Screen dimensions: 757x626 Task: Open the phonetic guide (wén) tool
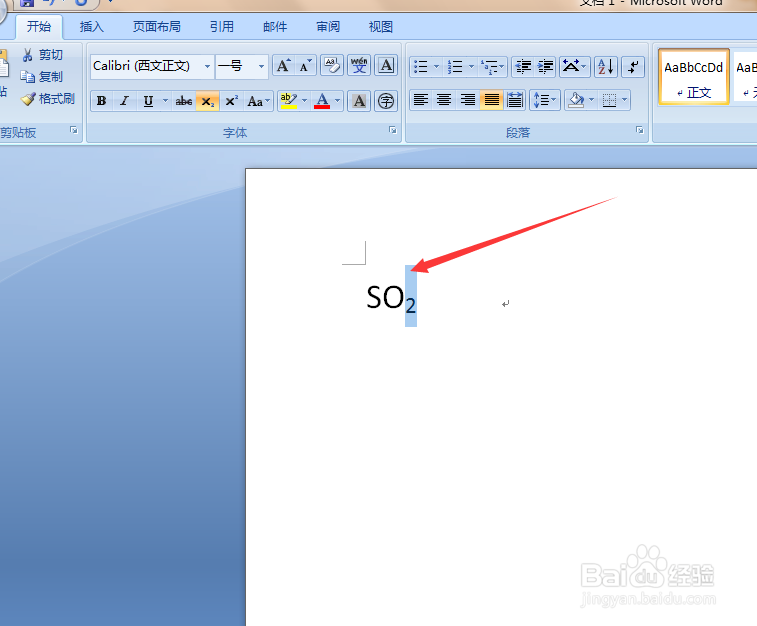click(359, 66)
